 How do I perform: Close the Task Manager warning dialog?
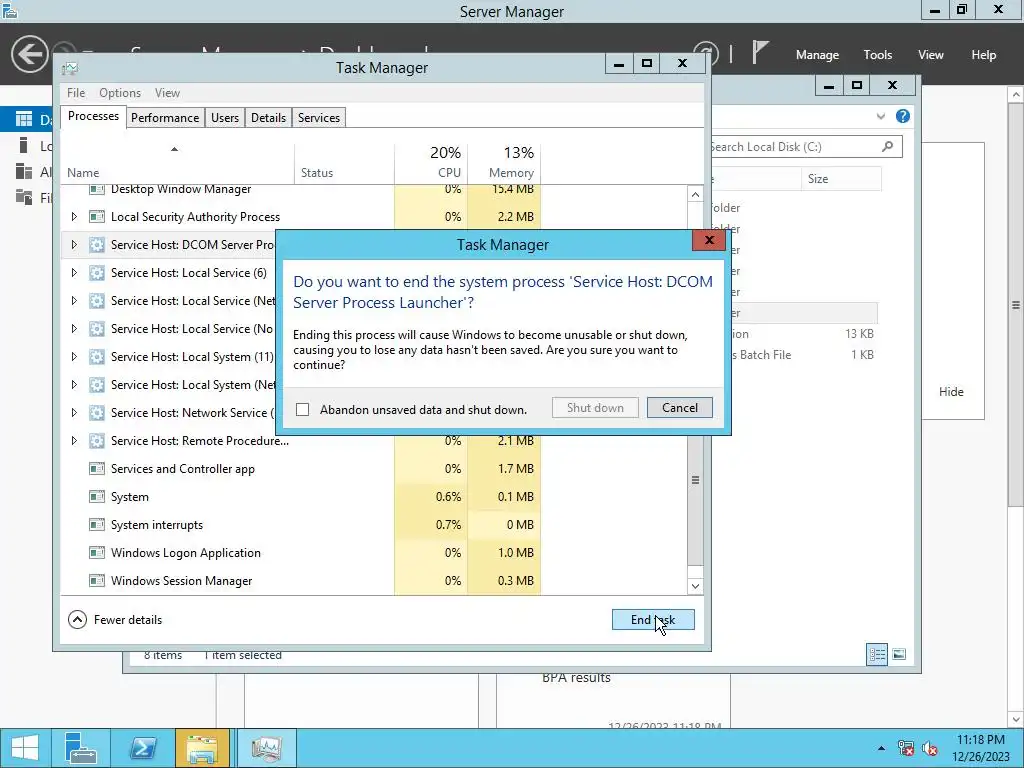click(709, 240)
